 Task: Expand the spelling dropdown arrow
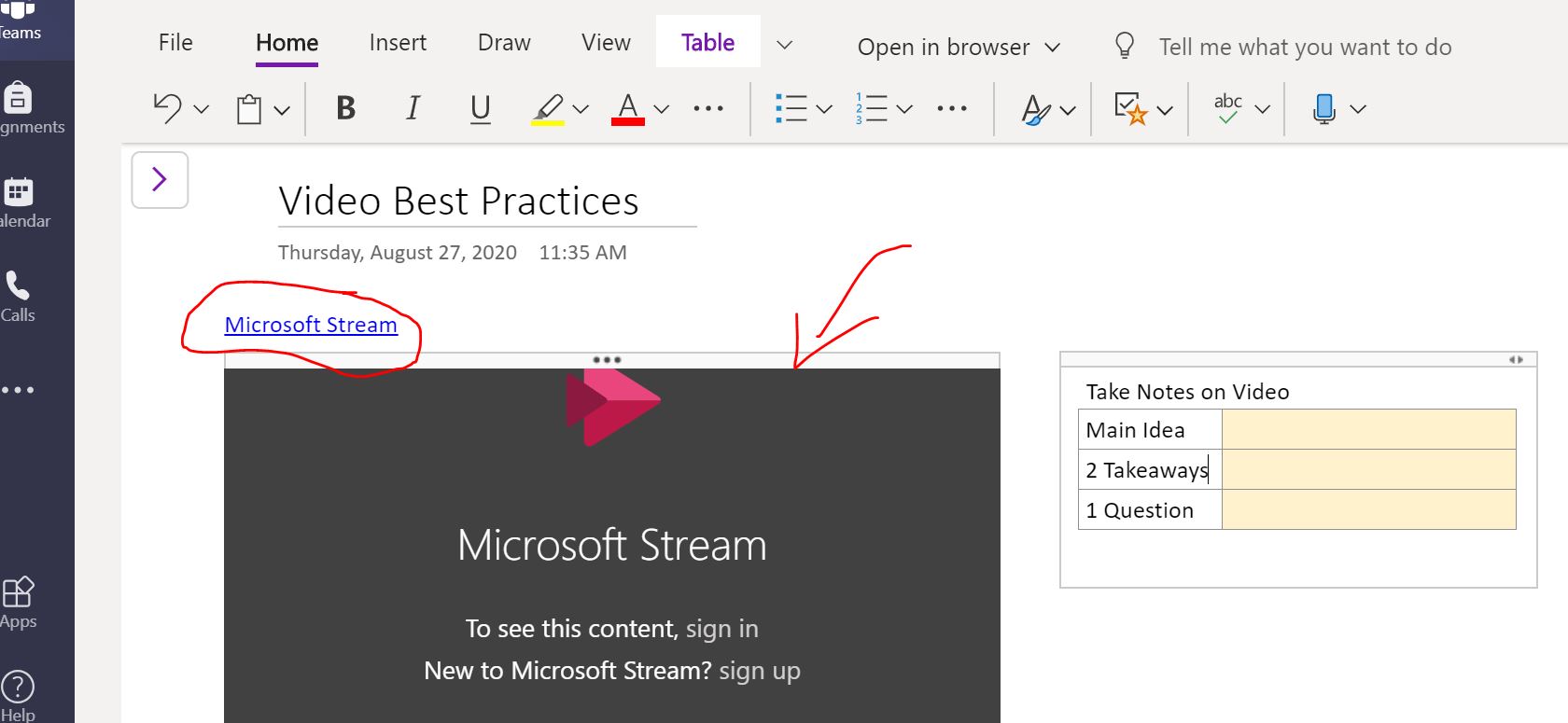point(1263,110)
